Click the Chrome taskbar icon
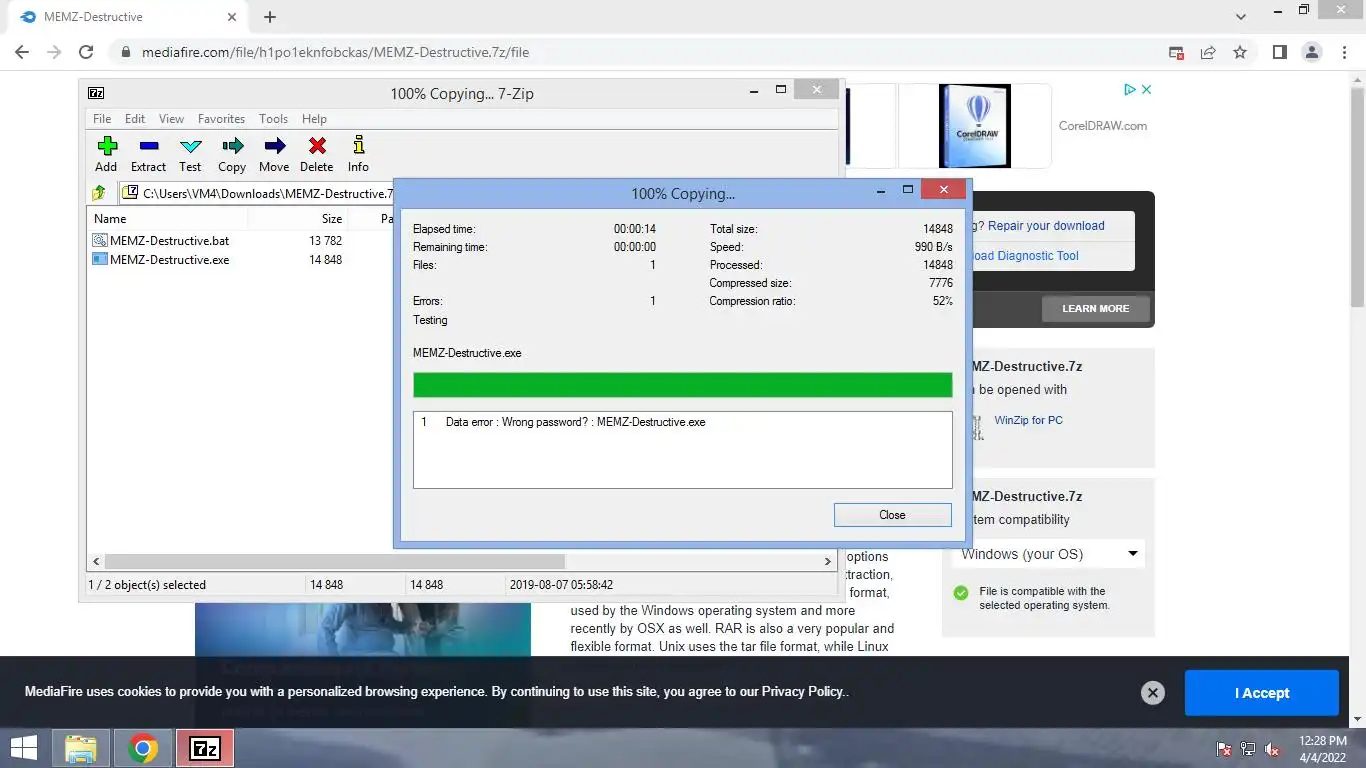This screenshot has width=1366, height=768. pos(143,748)
